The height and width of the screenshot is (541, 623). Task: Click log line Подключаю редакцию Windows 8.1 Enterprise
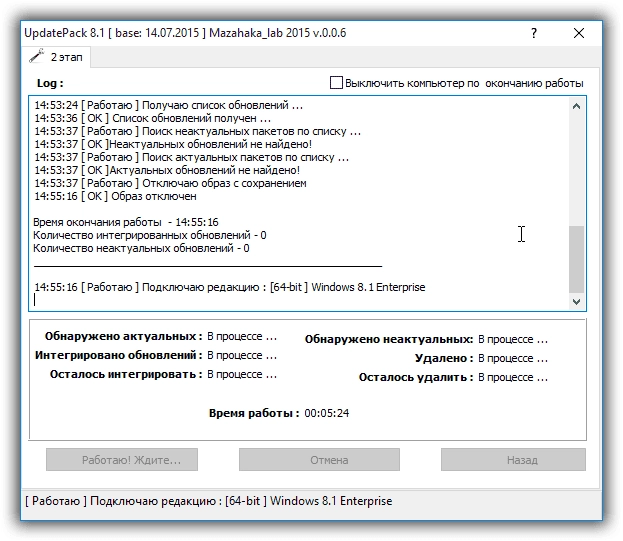click(x=230, y=287)
